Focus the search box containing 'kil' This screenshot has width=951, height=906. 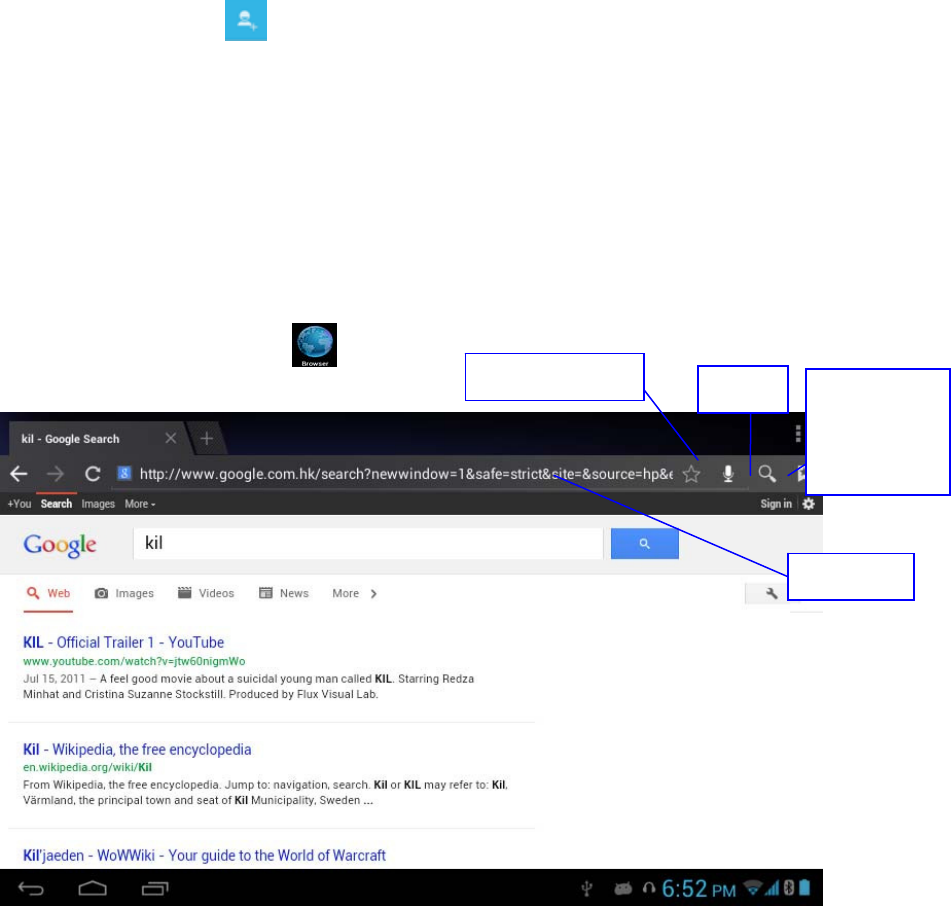click(x=368, y=543)
